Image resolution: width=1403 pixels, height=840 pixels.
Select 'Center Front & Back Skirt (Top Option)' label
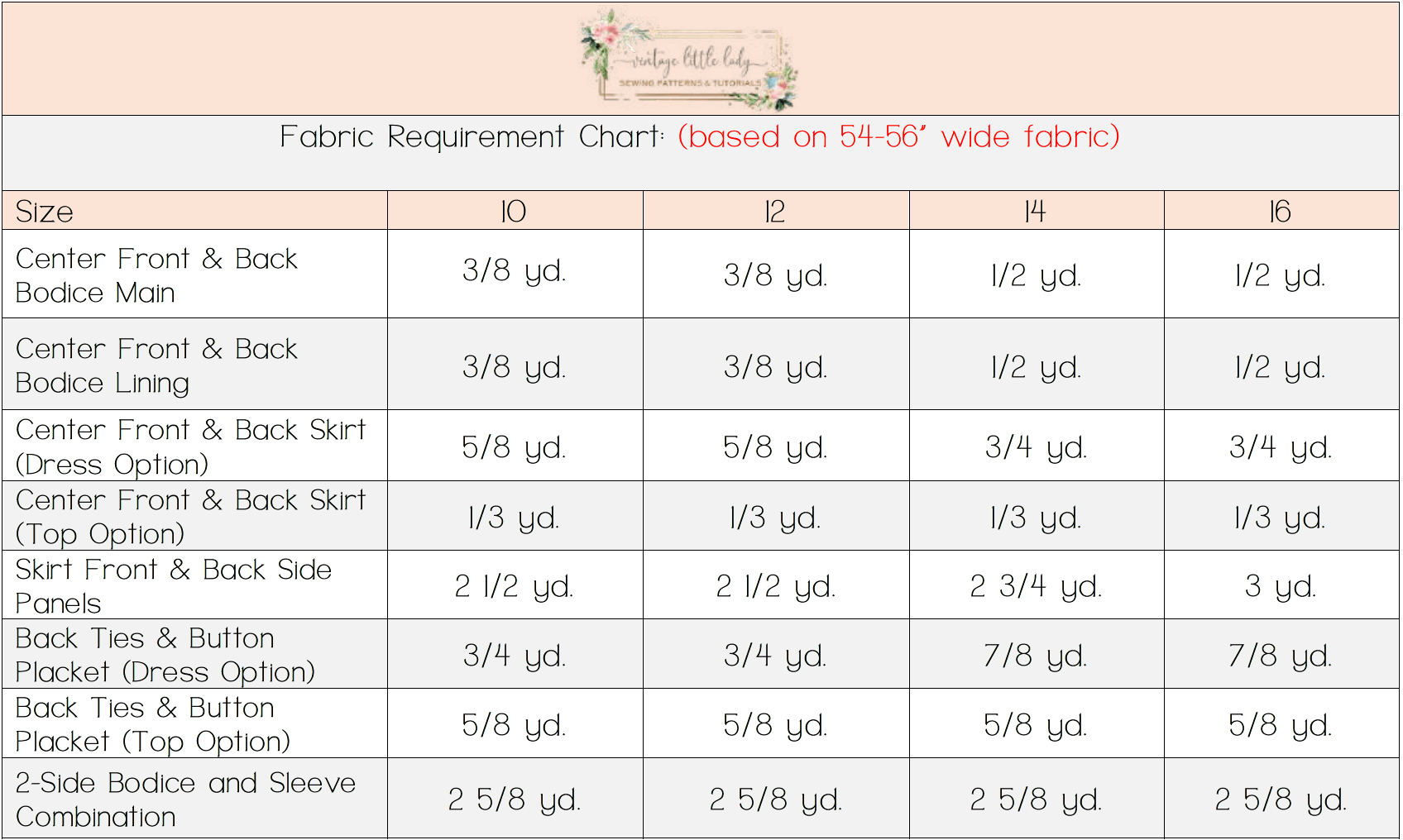191,517
